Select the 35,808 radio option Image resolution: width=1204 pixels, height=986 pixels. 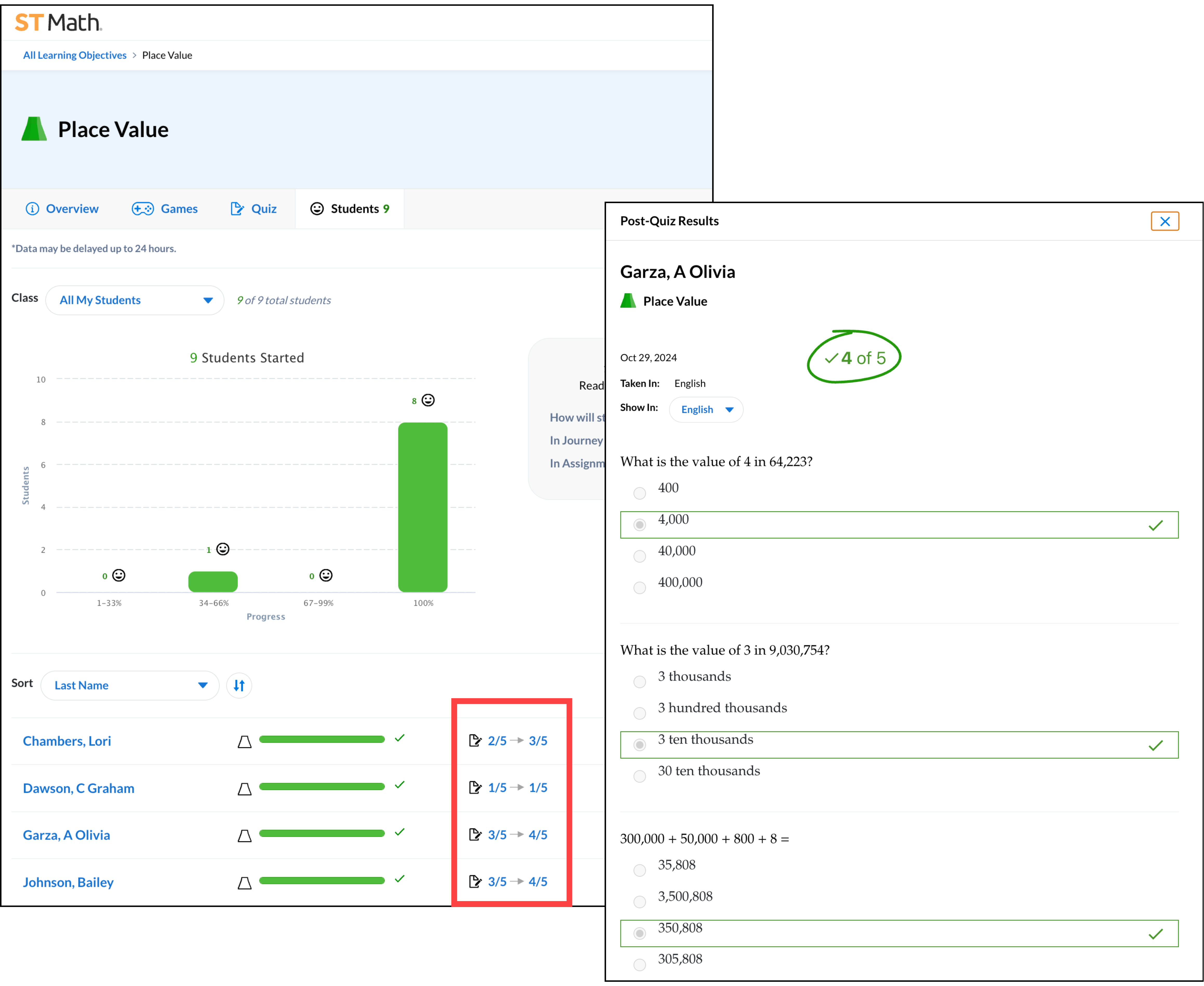pos(639,870)
